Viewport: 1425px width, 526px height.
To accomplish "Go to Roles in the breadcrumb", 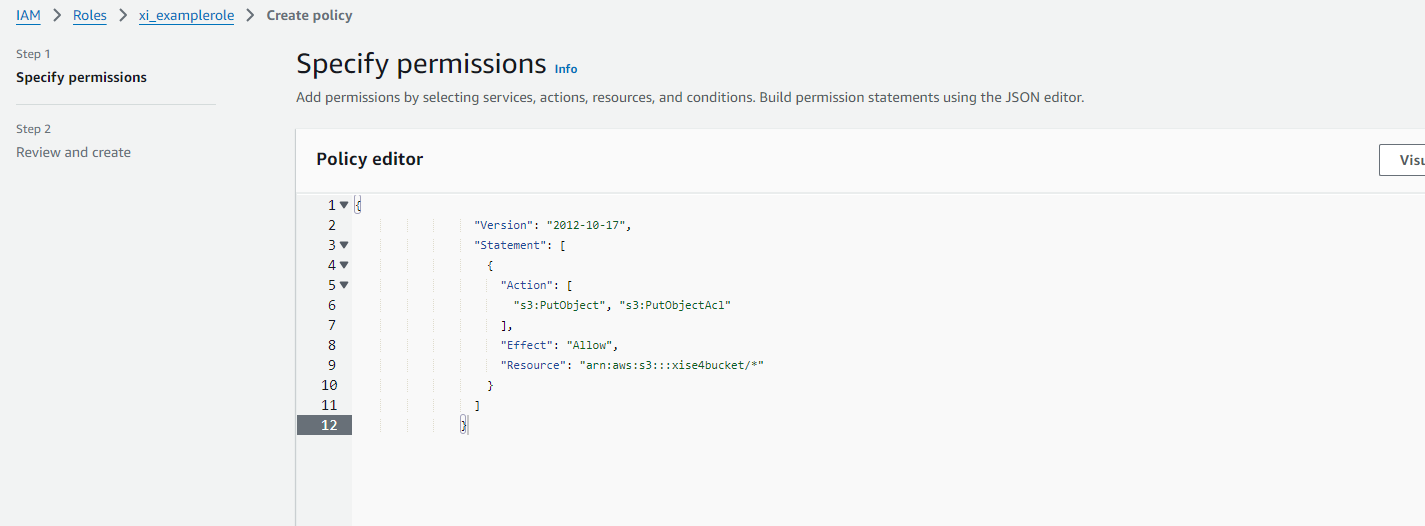I will pos(90,16).
